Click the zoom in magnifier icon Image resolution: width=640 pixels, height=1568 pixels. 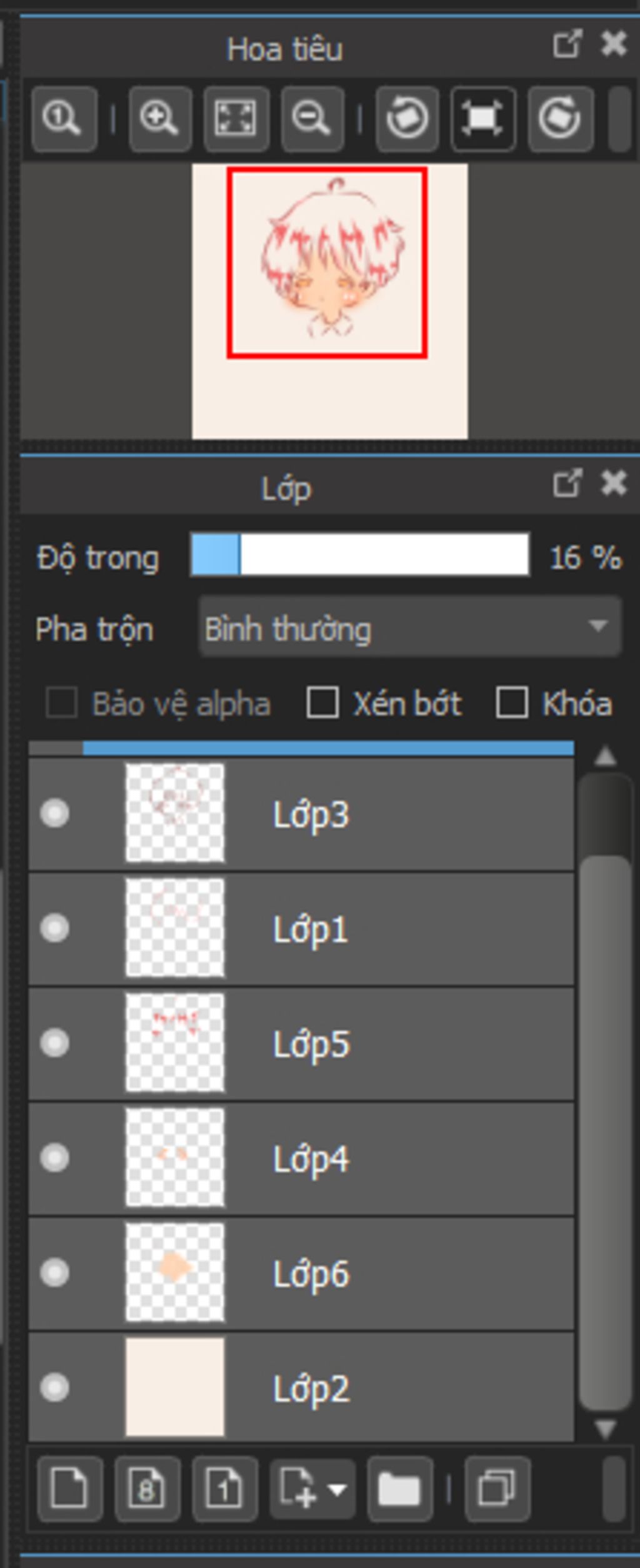pyautogui.click(x=159, y=119)
